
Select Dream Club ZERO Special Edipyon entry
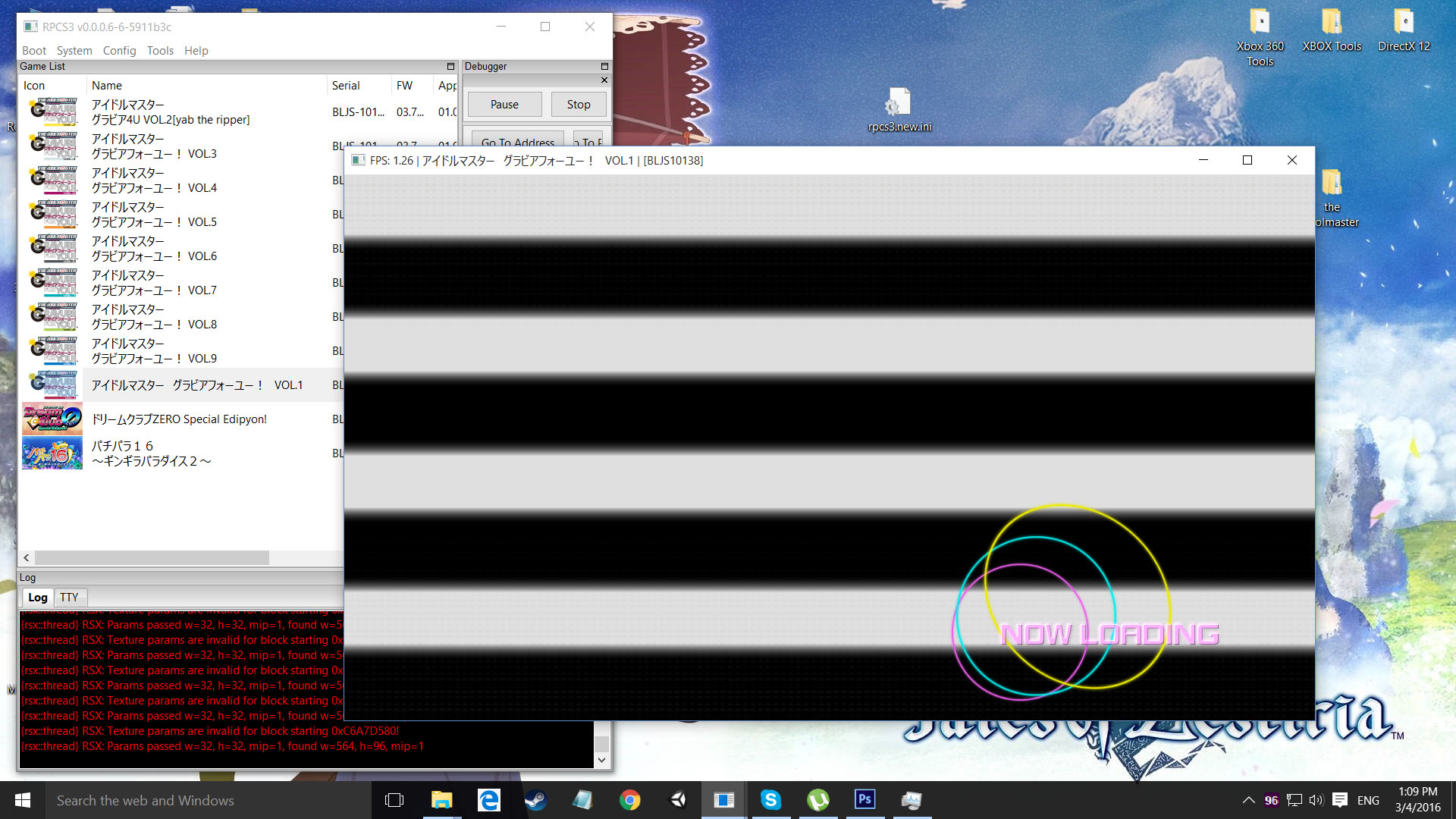pos(179,419)
